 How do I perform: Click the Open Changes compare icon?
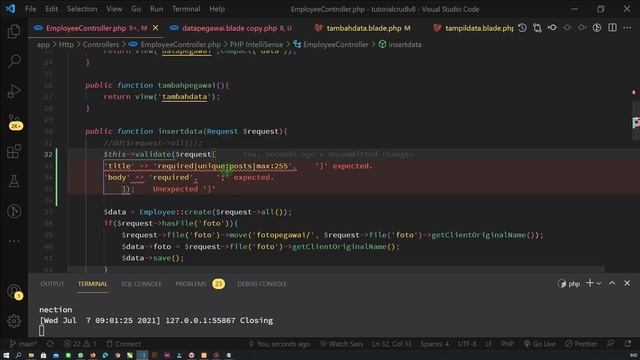point(537,28)
